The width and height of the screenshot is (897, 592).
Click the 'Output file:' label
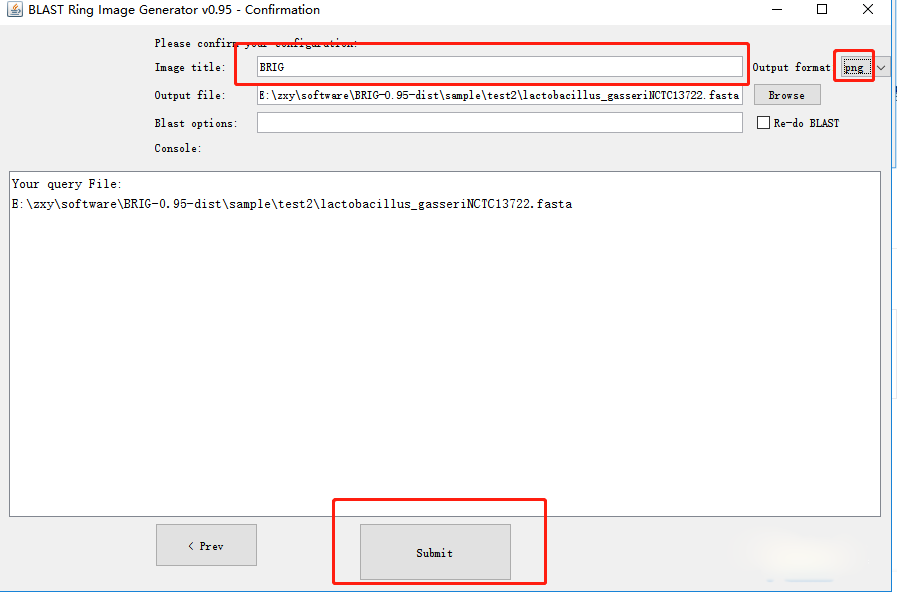(x=190, y=96)
